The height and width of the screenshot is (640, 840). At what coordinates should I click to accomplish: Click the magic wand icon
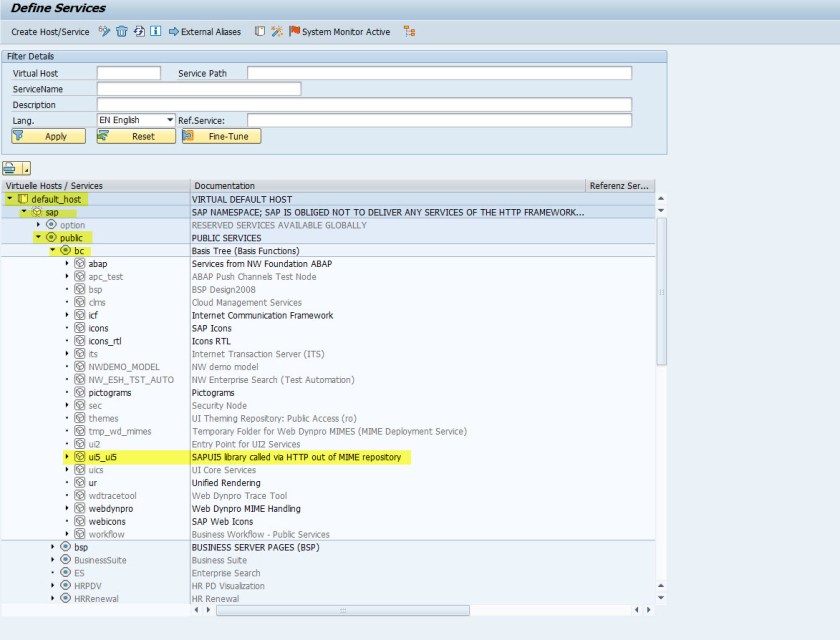click(x=276, y=32)
